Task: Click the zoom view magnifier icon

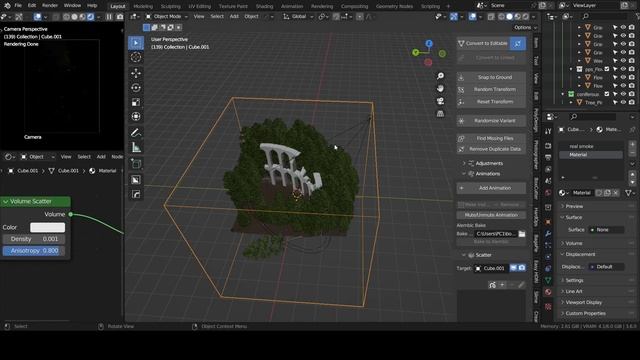Action: coord(440,76)
